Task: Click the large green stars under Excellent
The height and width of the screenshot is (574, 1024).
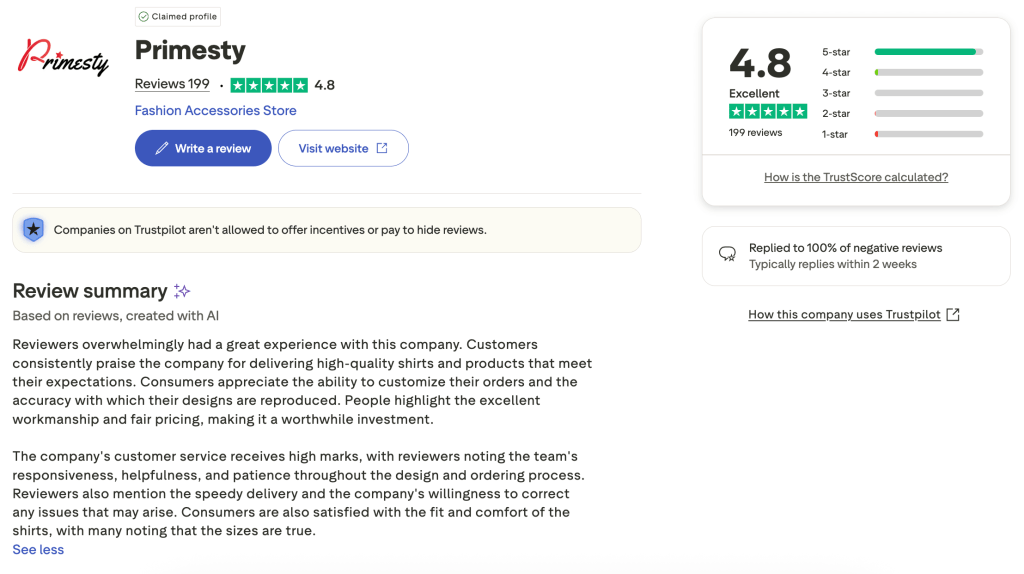Action: pyautogui.click(x=767, y=112)
